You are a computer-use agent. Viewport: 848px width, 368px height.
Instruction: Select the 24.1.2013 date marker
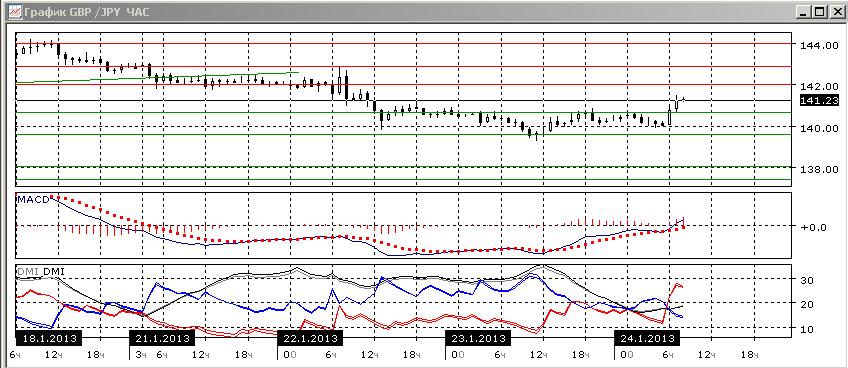click(x=646, y=339)
